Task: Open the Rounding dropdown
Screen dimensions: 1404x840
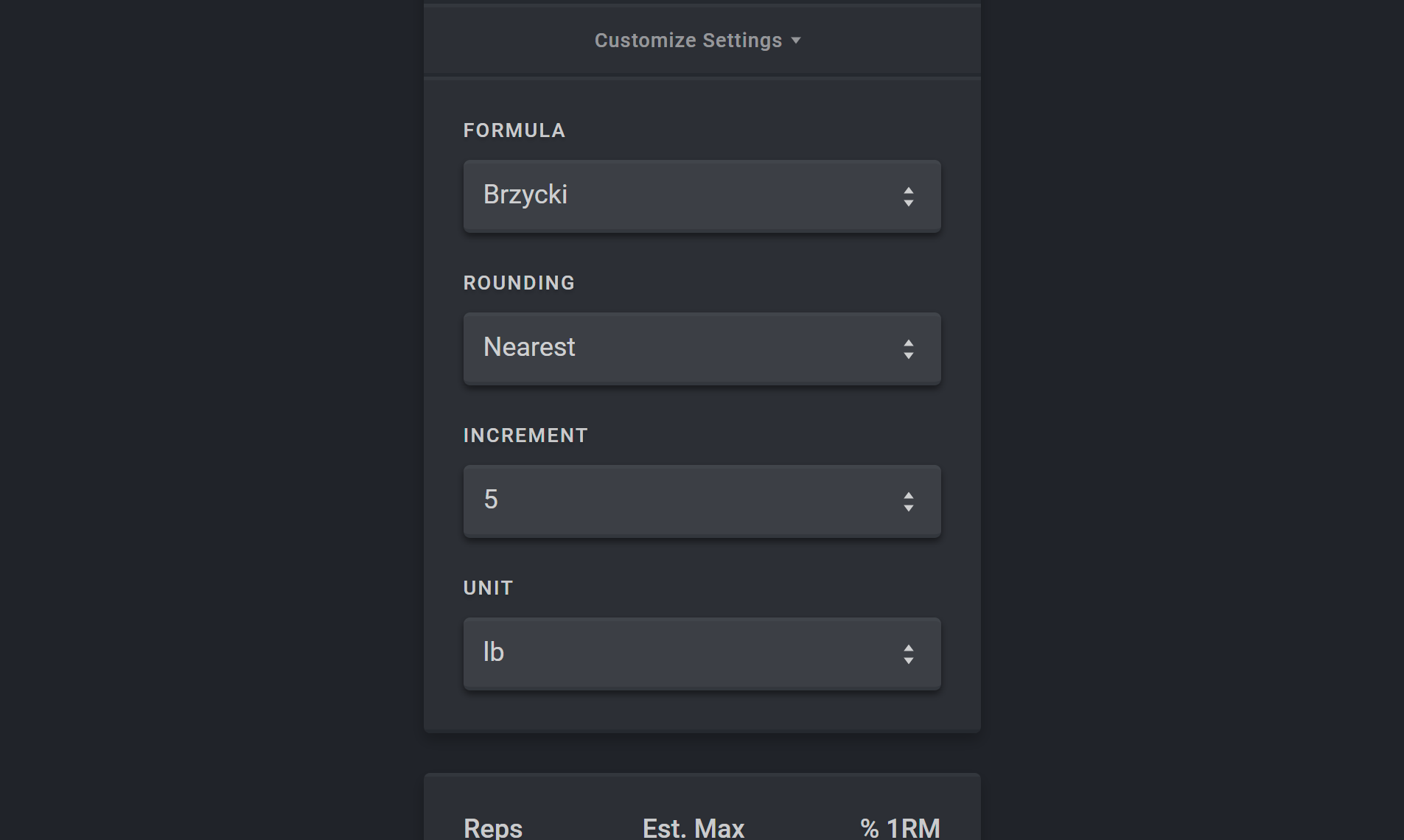Action: tap(701, 349)
